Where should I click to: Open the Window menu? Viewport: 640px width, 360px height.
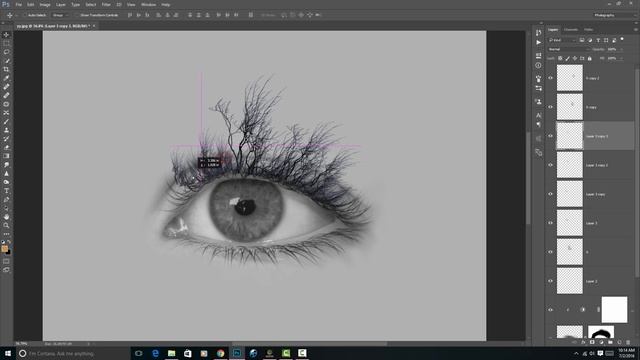click(x=148, y=4)
